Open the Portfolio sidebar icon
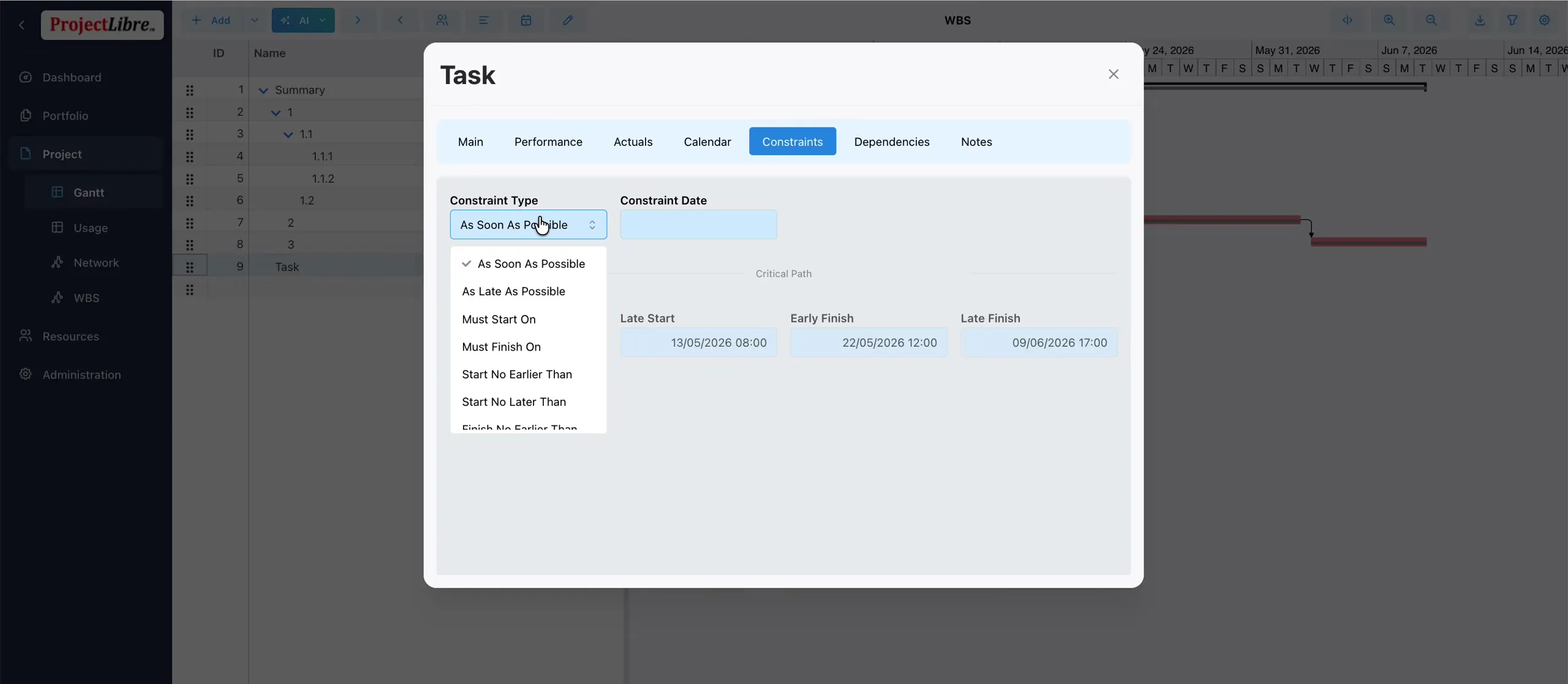The image size is (1568, 684). [x=25, y=115]
